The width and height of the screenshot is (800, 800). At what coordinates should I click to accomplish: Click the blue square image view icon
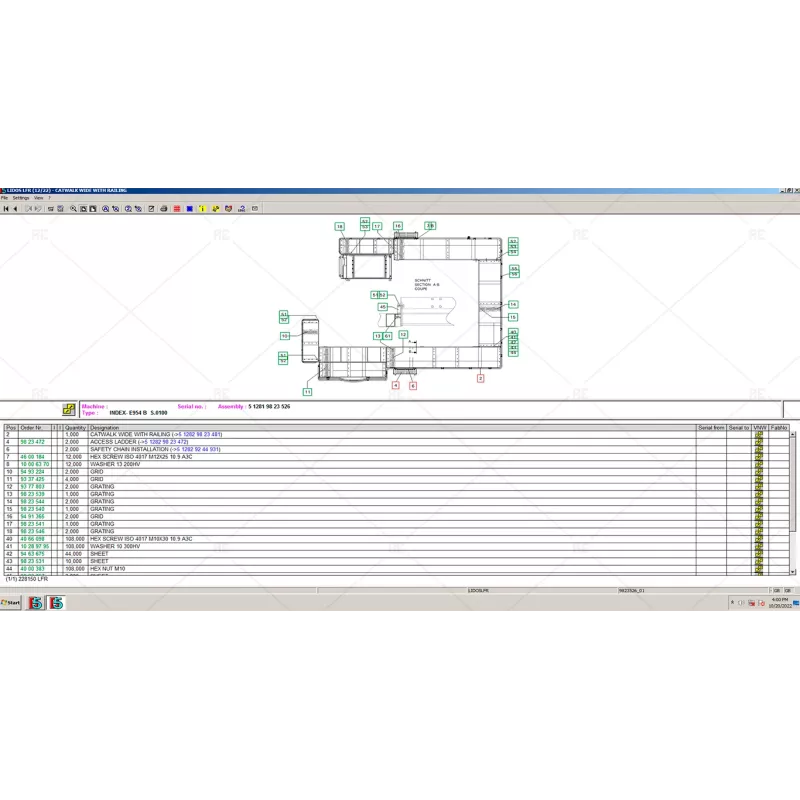190,208
